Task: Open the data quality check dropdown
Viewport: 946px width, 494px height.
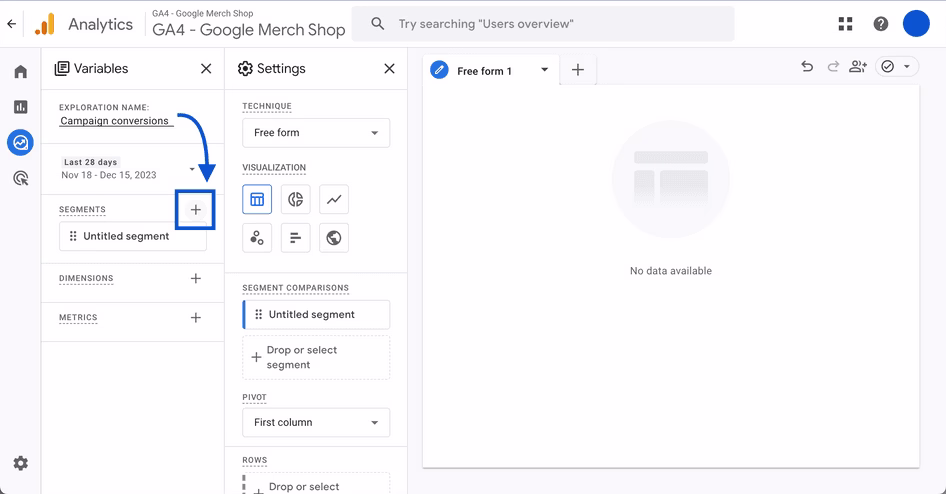Action: [x=895, y=66]
